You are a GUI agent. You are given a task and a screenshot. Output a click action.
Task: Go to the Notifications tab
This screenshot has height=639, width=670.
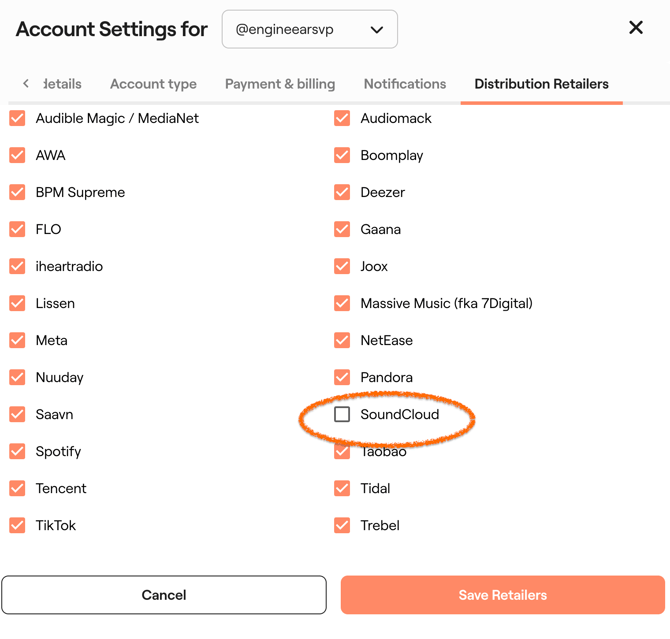point(405,84)
